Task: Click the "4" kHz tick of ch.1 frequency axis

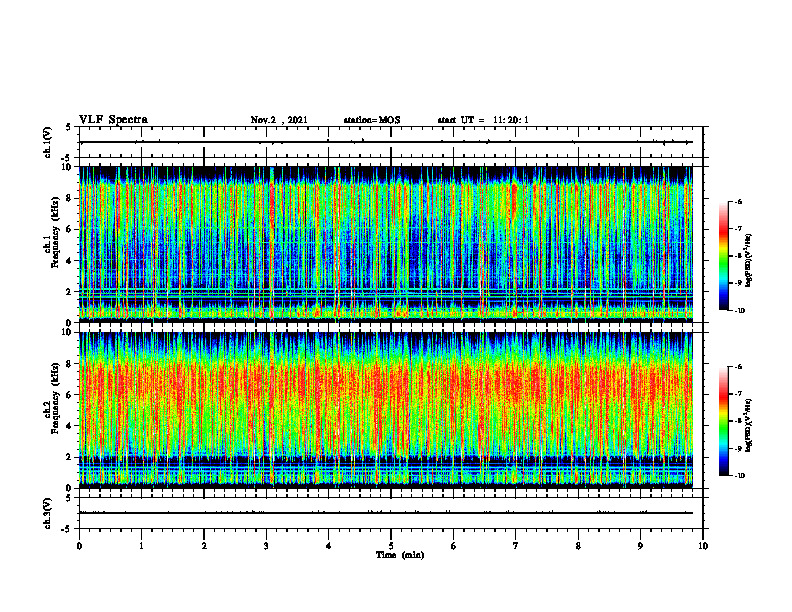Action: coord(70,261)
